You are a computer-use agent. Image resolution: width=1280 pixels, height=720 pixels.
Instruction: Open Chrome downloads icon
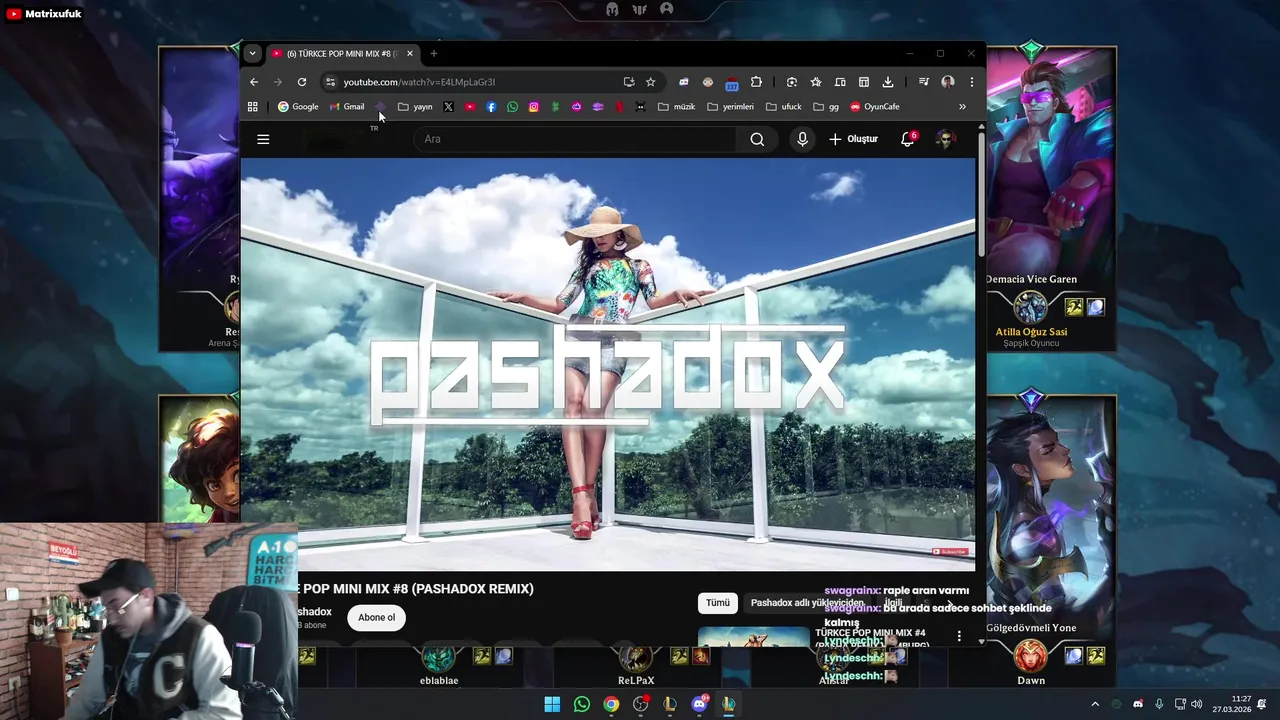(888, 82)
